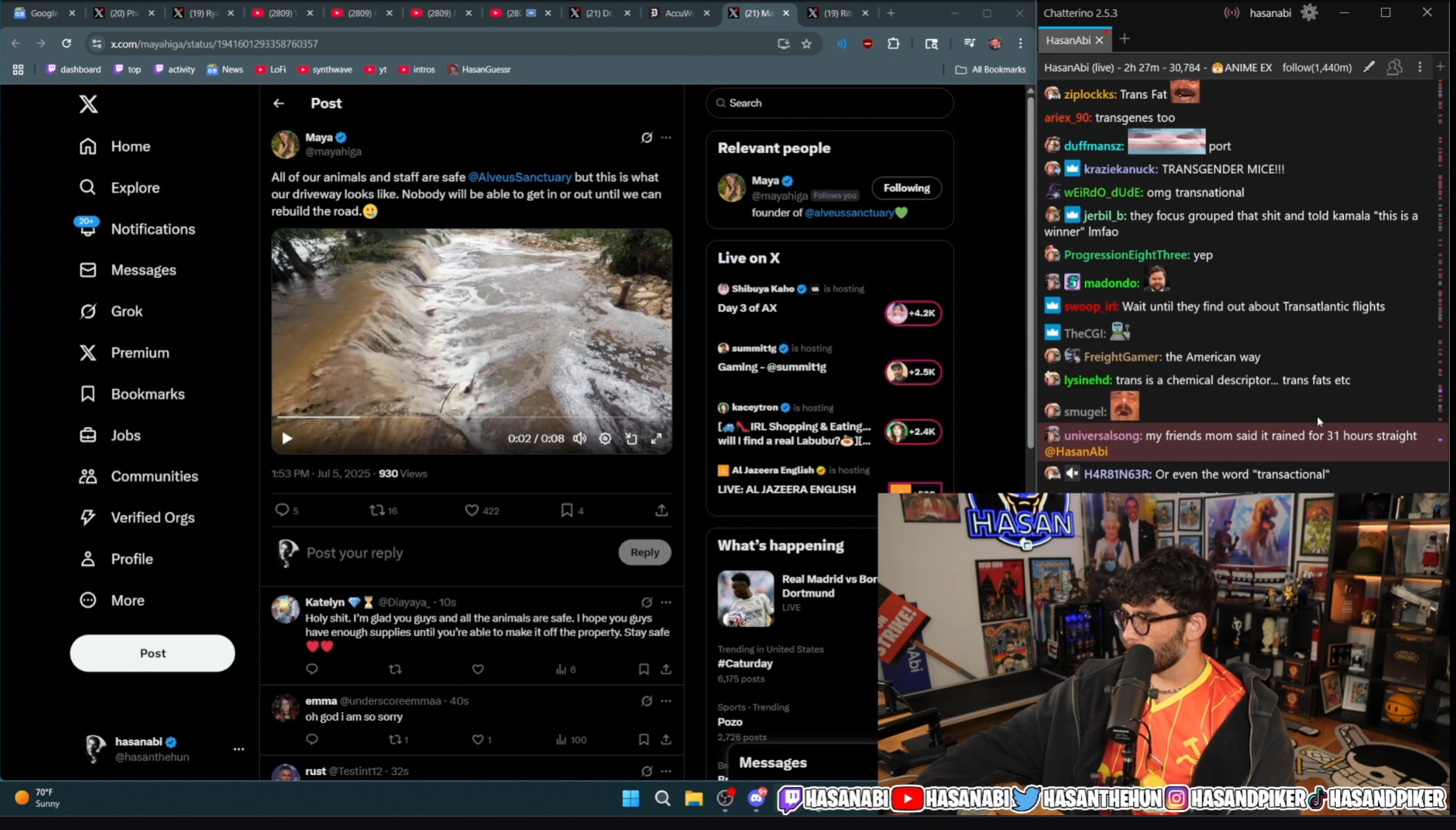Viewport: 1456px width, 830px height.
Task: Click the X logo in the sidebar
Action: click(88, 104)
